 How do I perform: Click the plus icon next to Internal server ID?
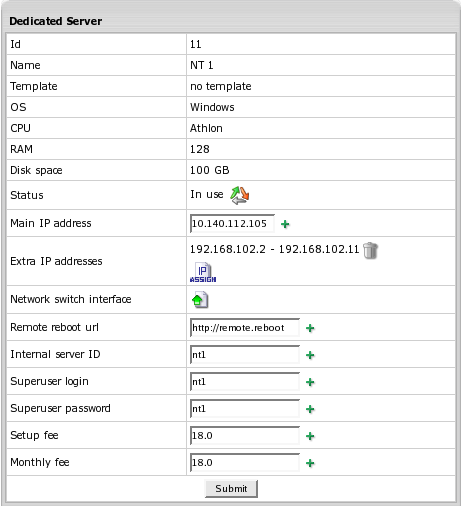pyautogui.click(x=310, y=355)
